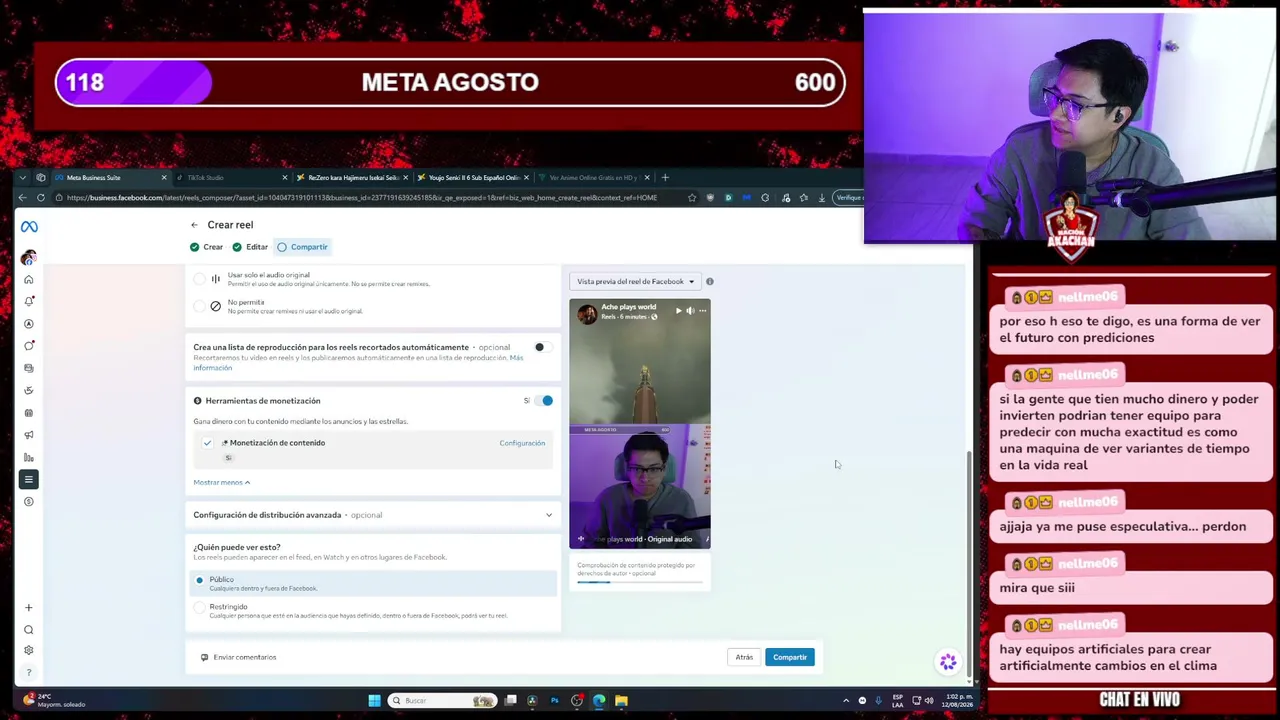
Task: Open the profile avatar in the sidebar
Action: click(x=29, y=258)
